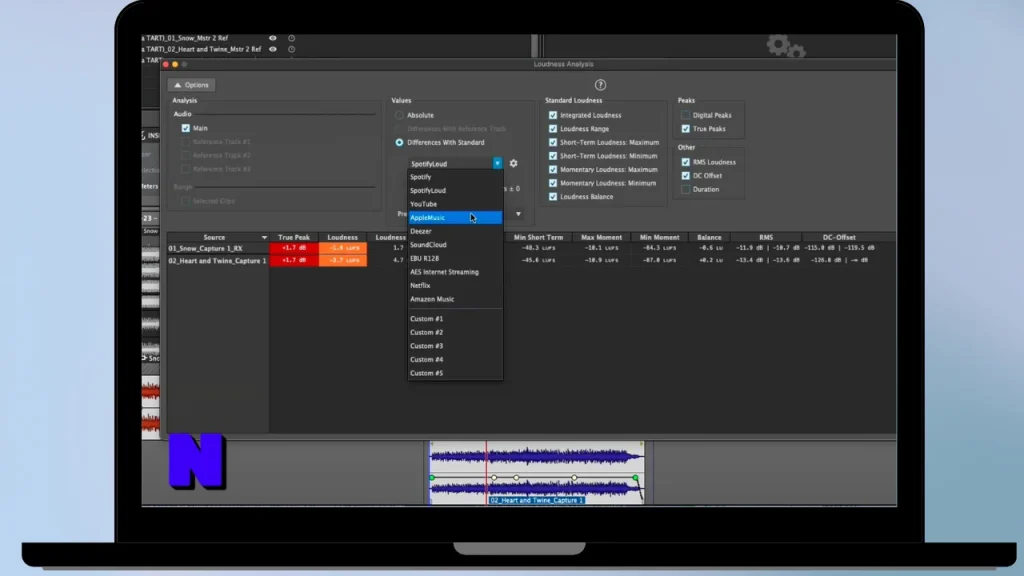Click Balance column header

point(709,238)
